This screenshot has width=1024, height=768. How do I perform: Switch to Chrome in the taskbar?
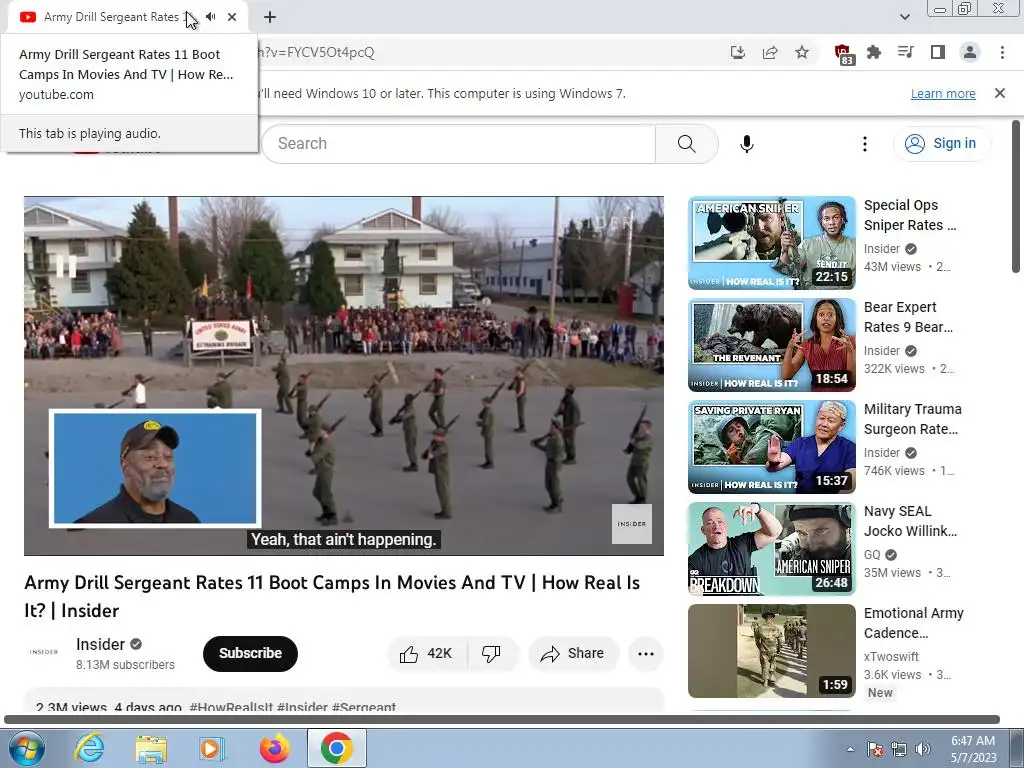click(336, 748)
